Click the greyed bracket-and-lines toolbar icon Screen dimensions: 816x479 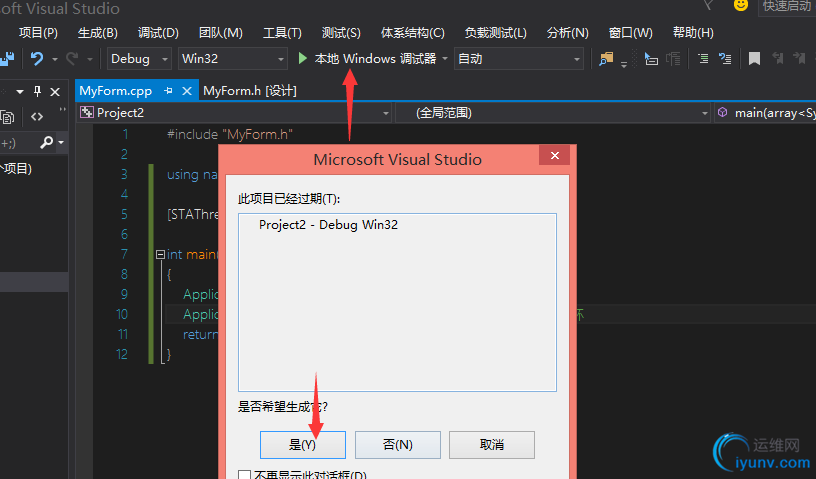tap(673, 59)
